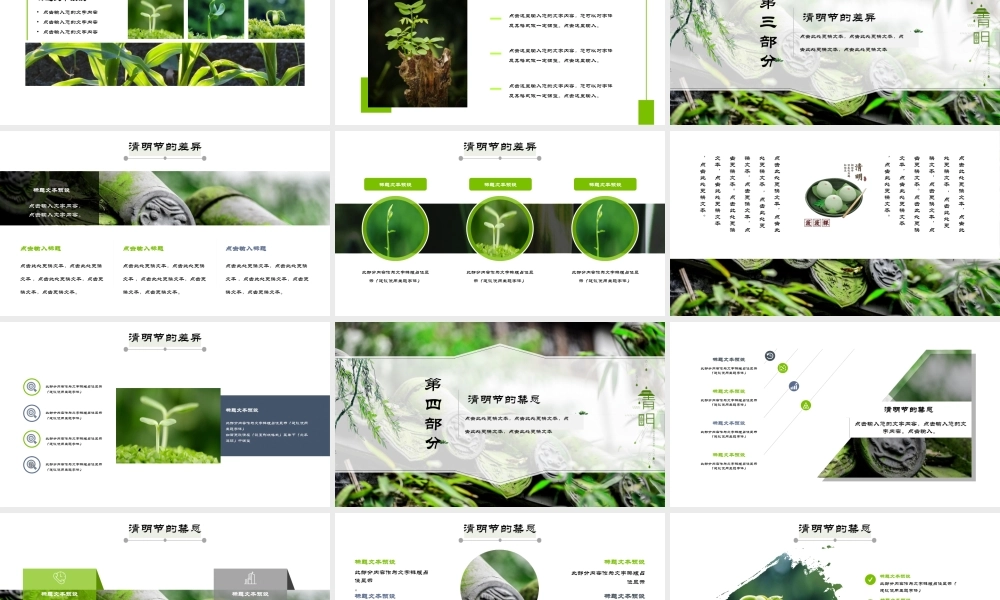
Task: Click the red seal stamp under dumplings bowl
Action: [817, 223]
